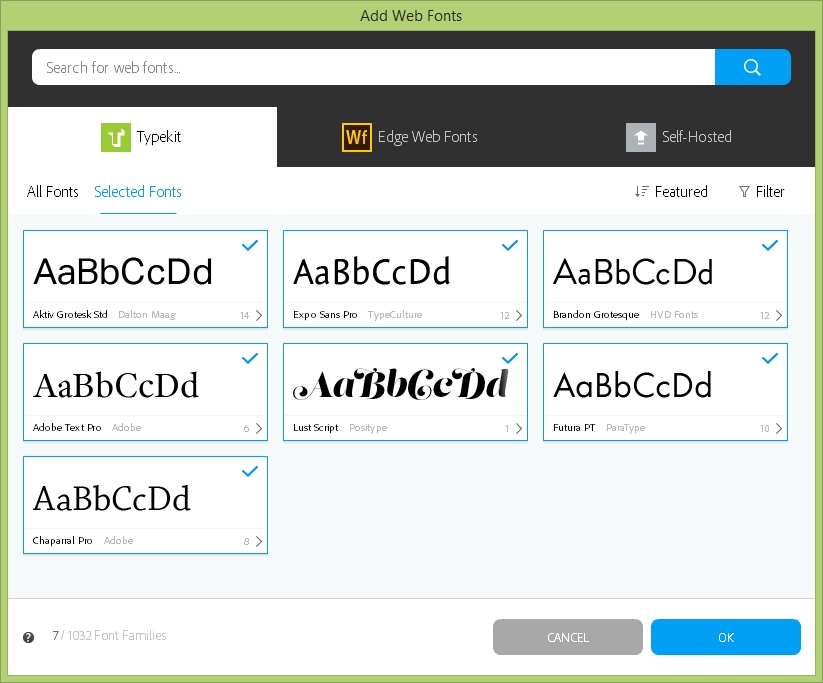
Task: Click the funnel icon beside Filter
Action: (x=744, y=192)
